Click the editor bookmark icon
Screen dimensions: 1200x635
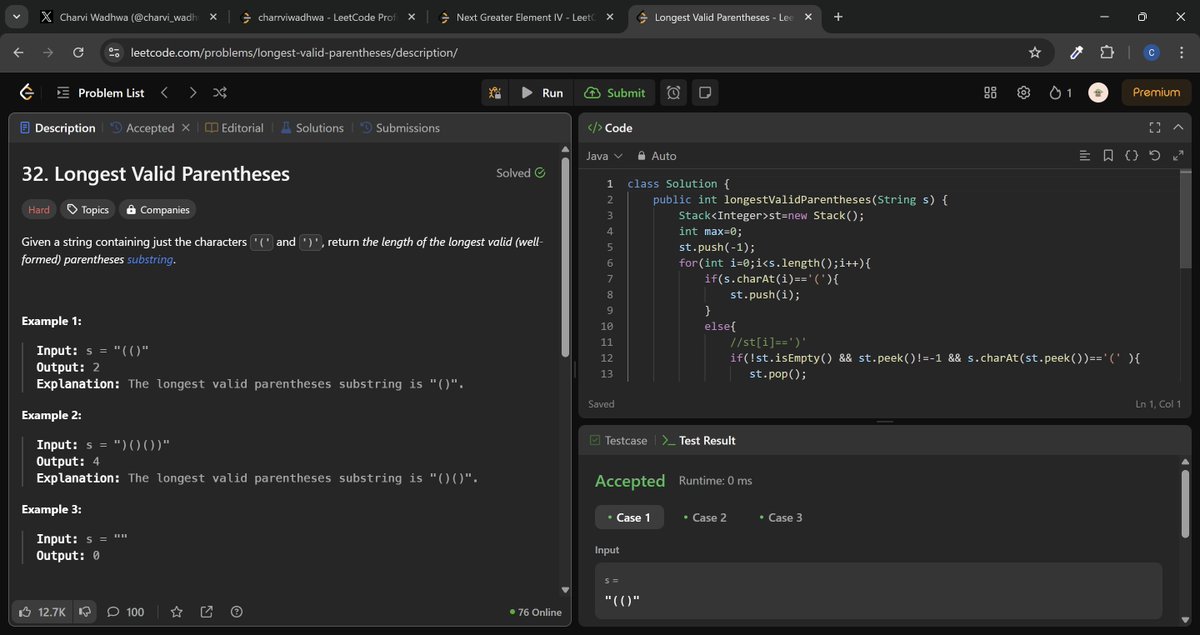1108,156
